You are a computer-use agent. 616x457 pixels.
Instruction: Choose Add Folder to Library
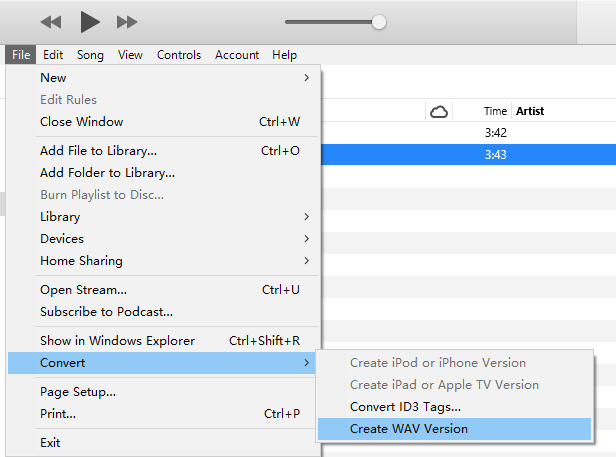[107, 172]
